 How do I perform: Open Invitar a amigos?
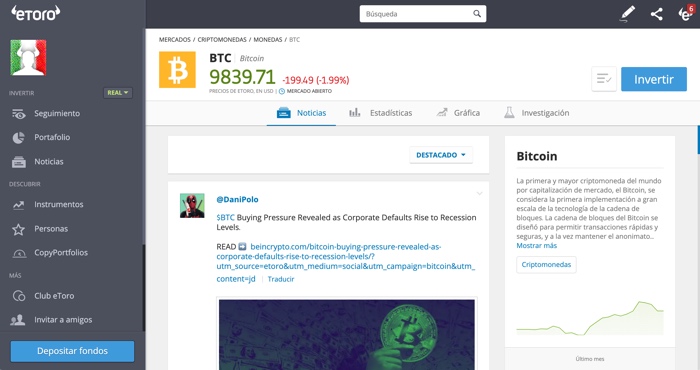(63, 320)
